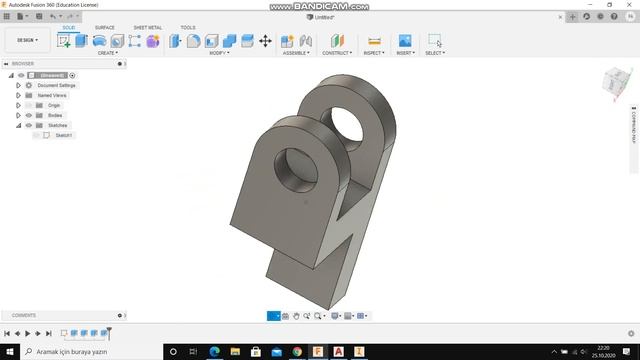The image size is (640, 360).
Task: Switch to the SHEET METAL tab
Action: pyautogui.click(x=148, y=28)
